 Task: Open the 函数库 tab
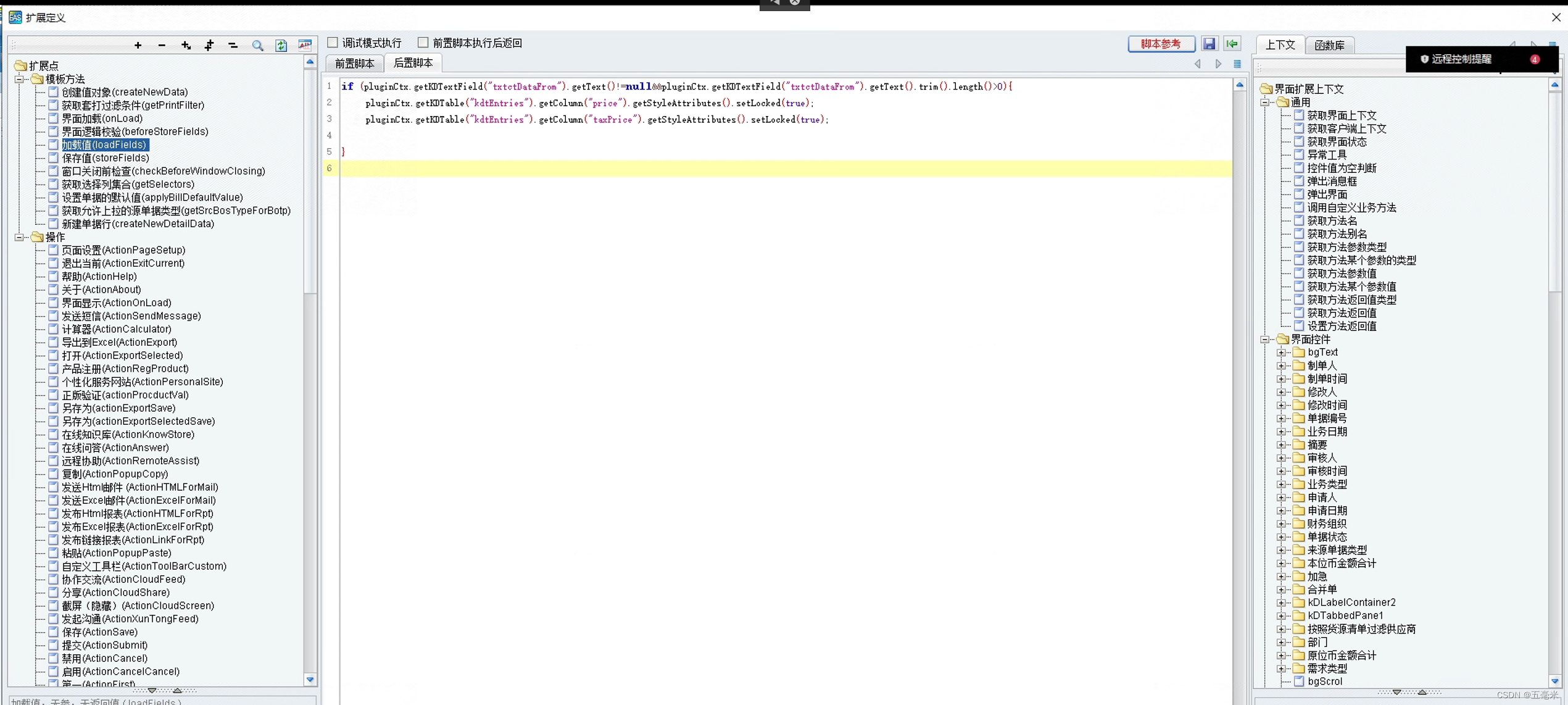pyautogui.click(x=1329, y=45)
